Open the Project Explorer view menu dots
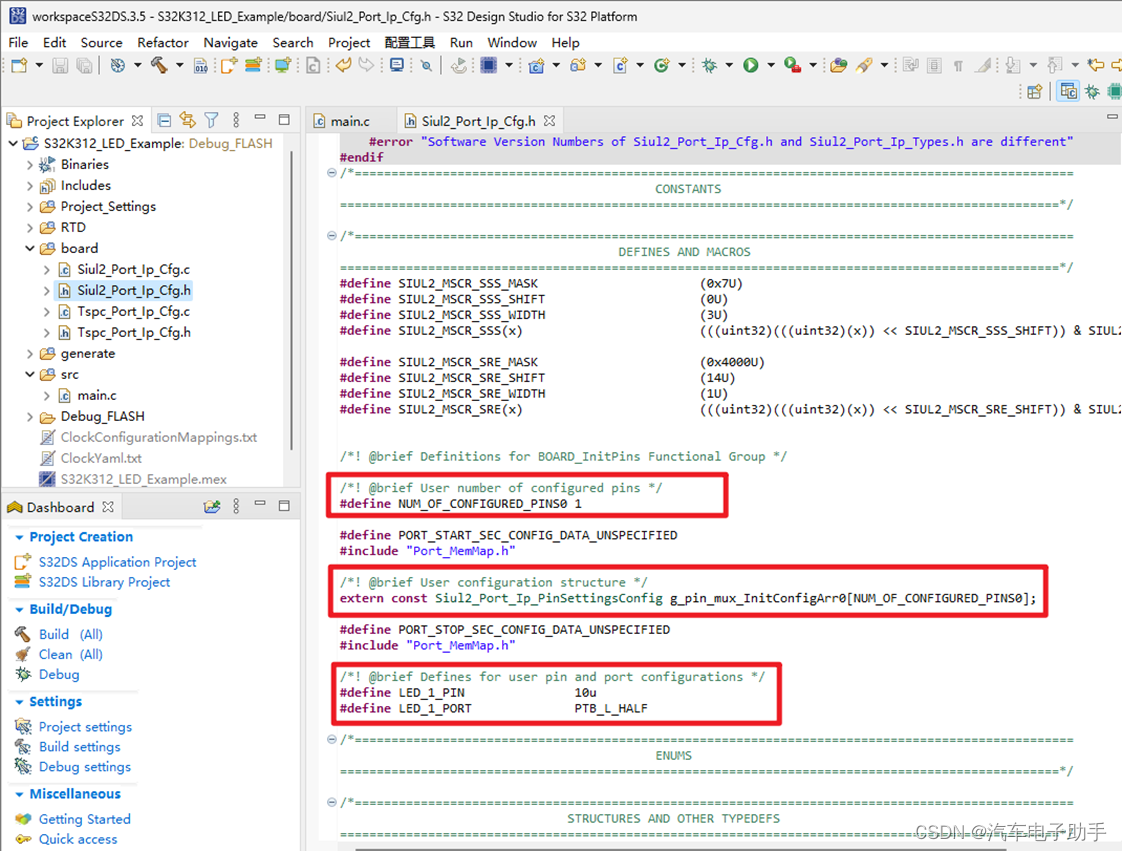This screenshot has width=1122, height=851. 236,120
